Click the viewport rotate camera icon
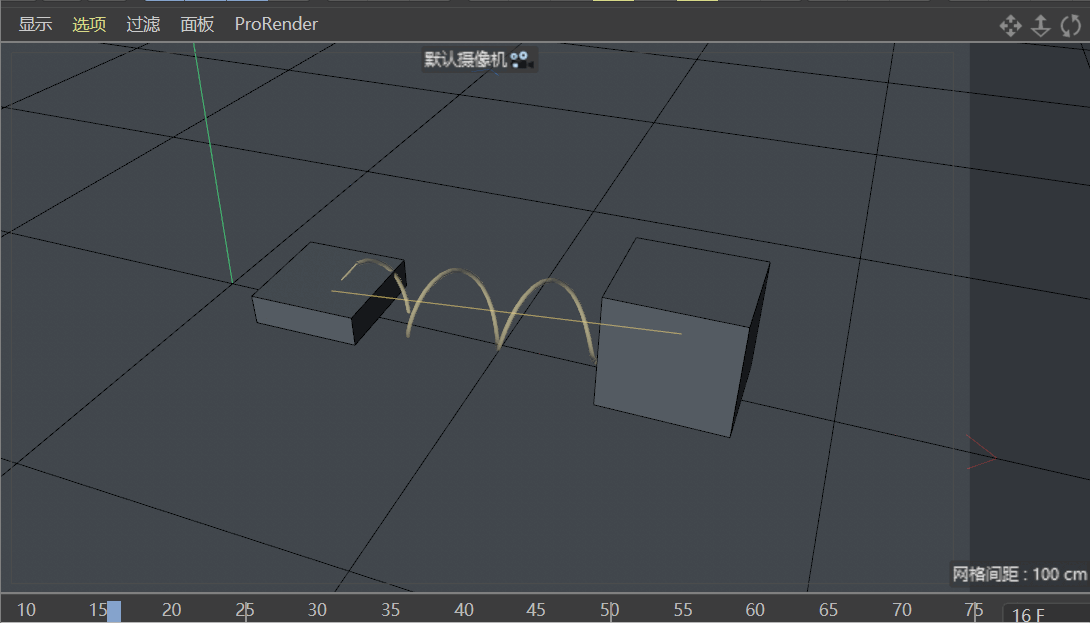 (1071, 26)
